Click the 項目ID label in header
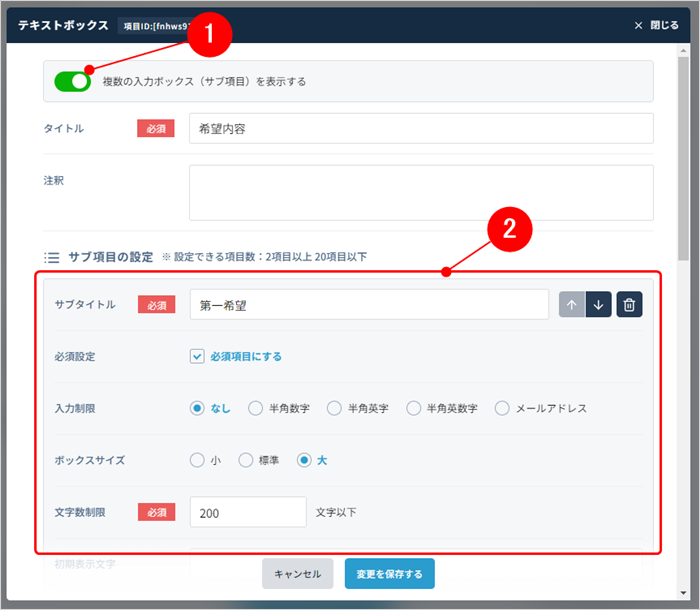Screen dimensions: 700x610 click(155, 26)
